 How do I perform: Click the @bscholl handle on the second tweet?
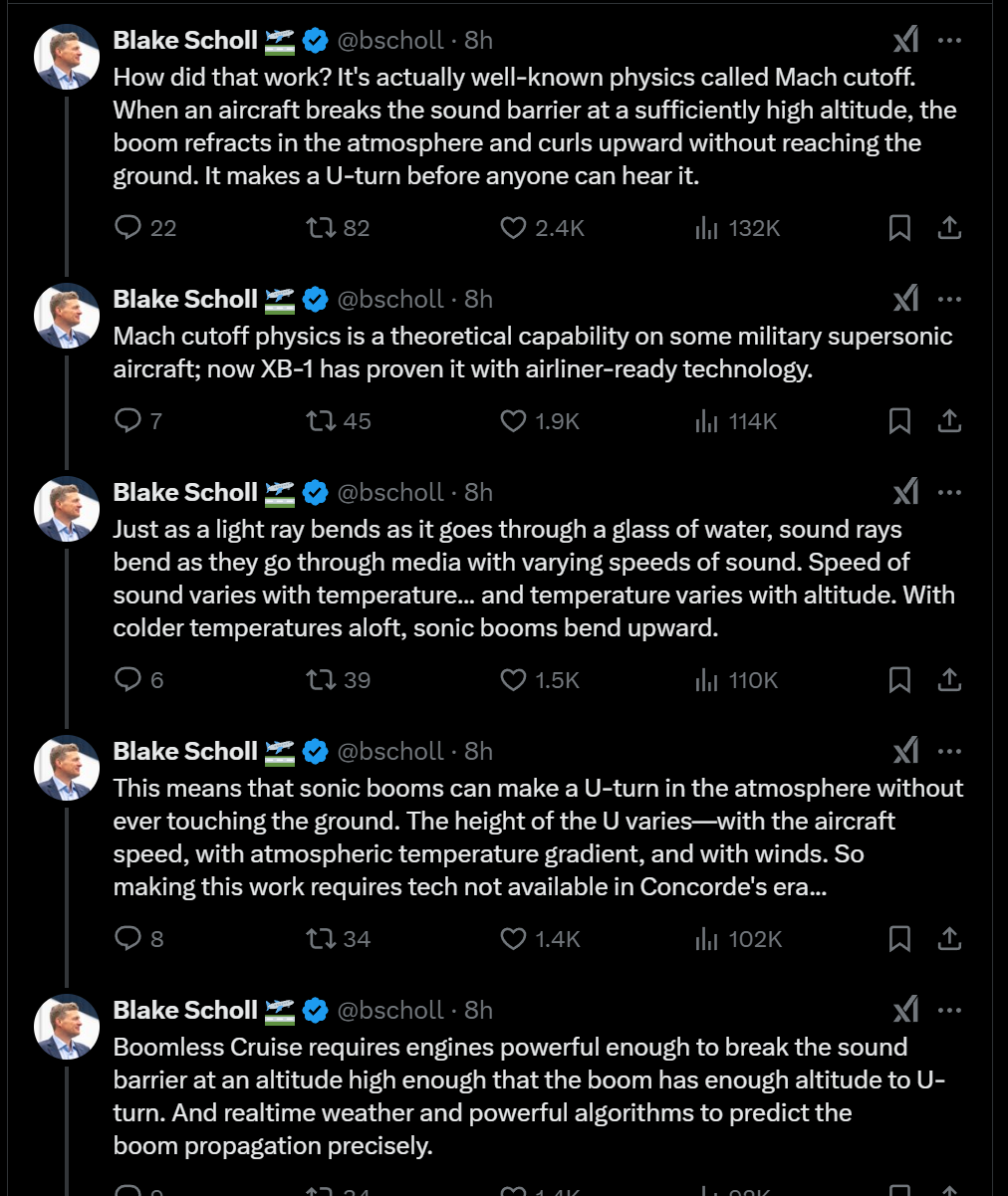point(390,299)
